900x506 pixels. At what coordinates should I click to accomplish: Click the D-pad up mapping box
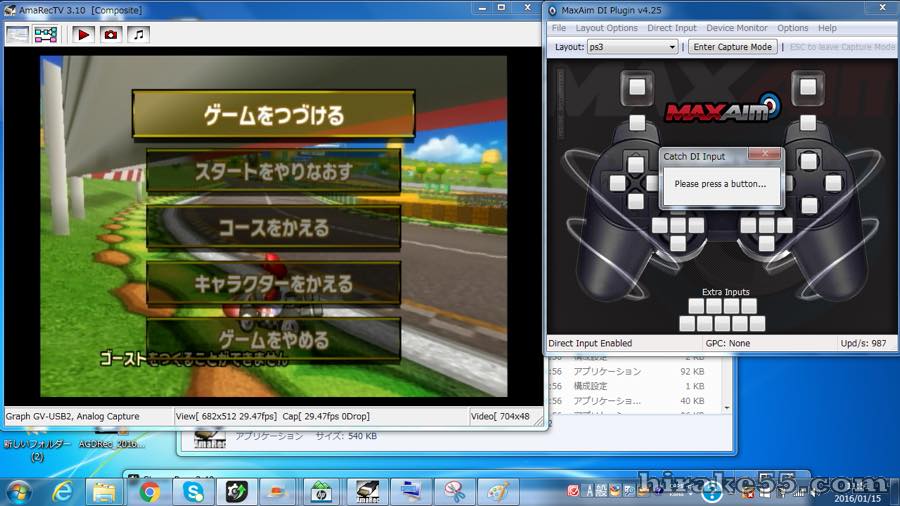[635, 165]
